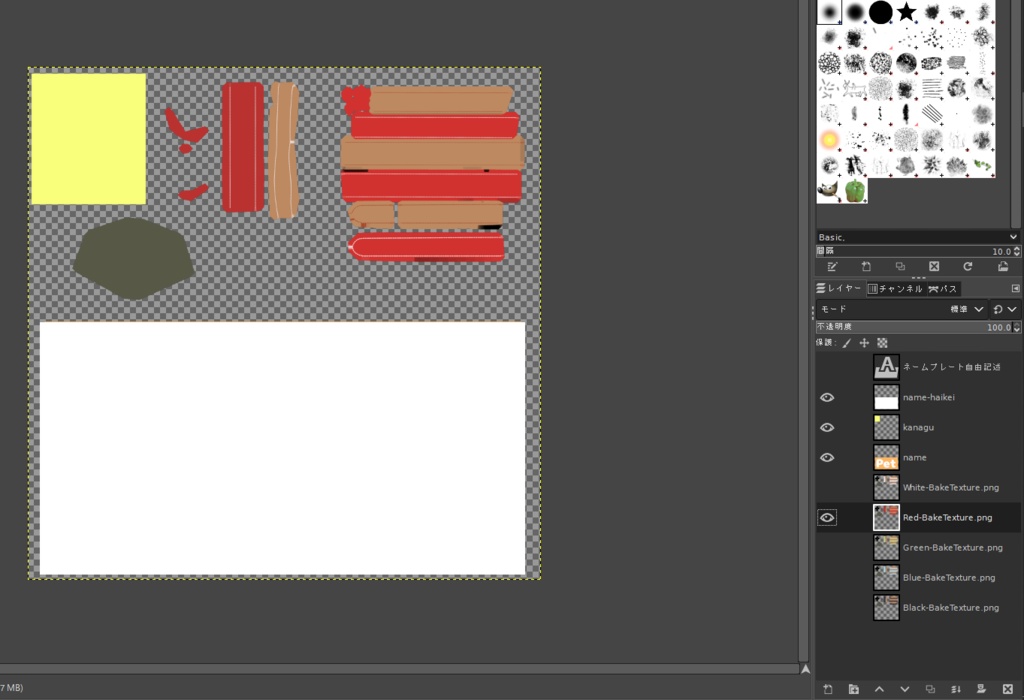Select the Red-BakeTexture.png layer name
Viewport: 1024px width, 700px height.
click(x=948, y=517)
